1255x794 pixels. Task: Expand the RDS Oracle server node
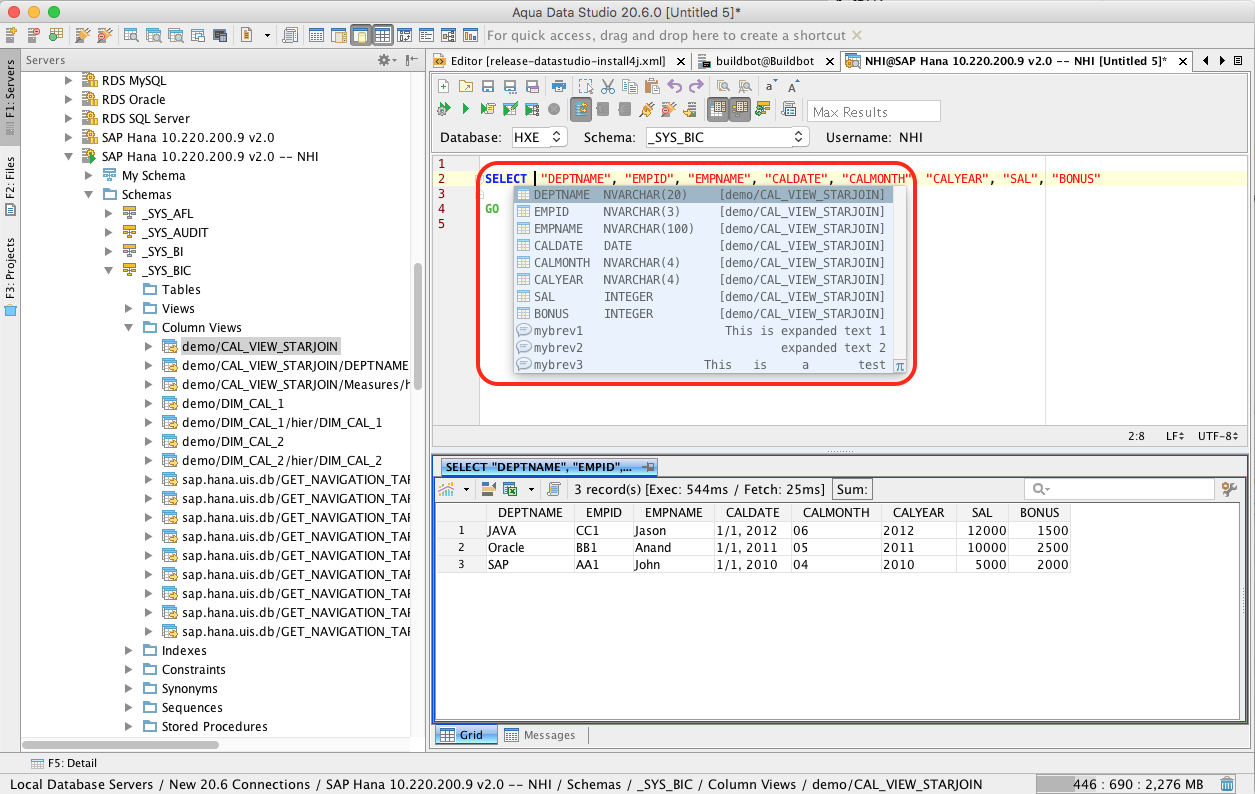[x=69, y=99]
